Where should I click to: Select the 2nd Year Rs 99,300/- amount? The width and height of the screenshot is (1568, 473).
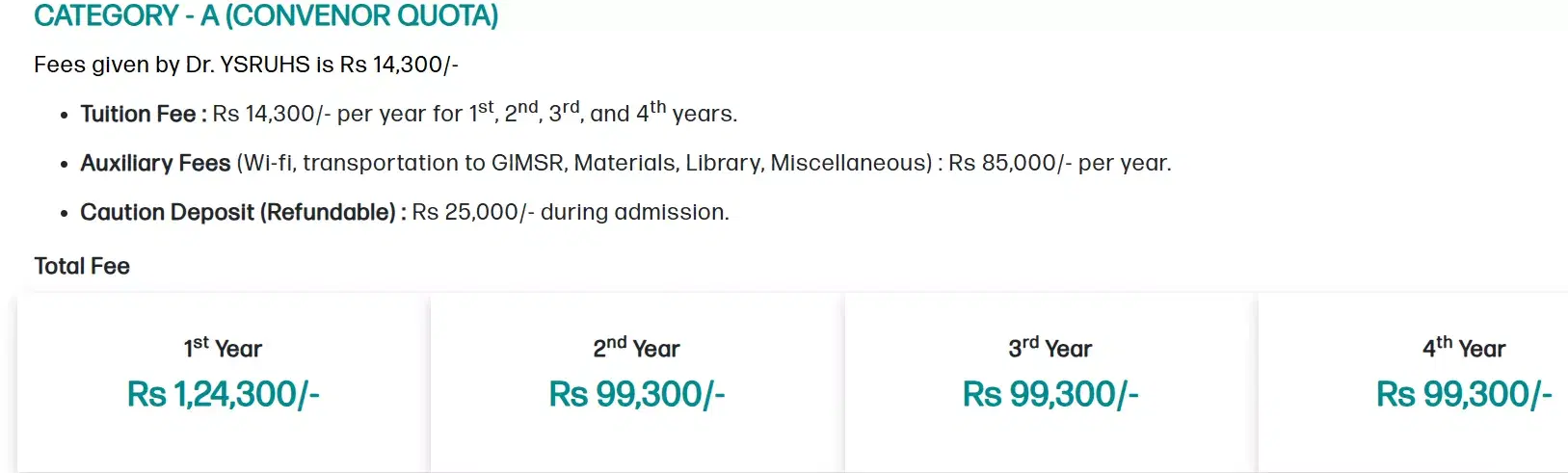tap(636, 394)
